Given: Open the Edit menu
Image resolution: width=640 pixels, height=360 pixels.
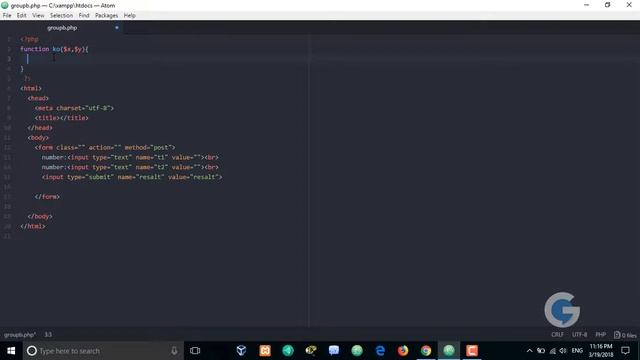Looking at the screenshot, I should [22, 16].
